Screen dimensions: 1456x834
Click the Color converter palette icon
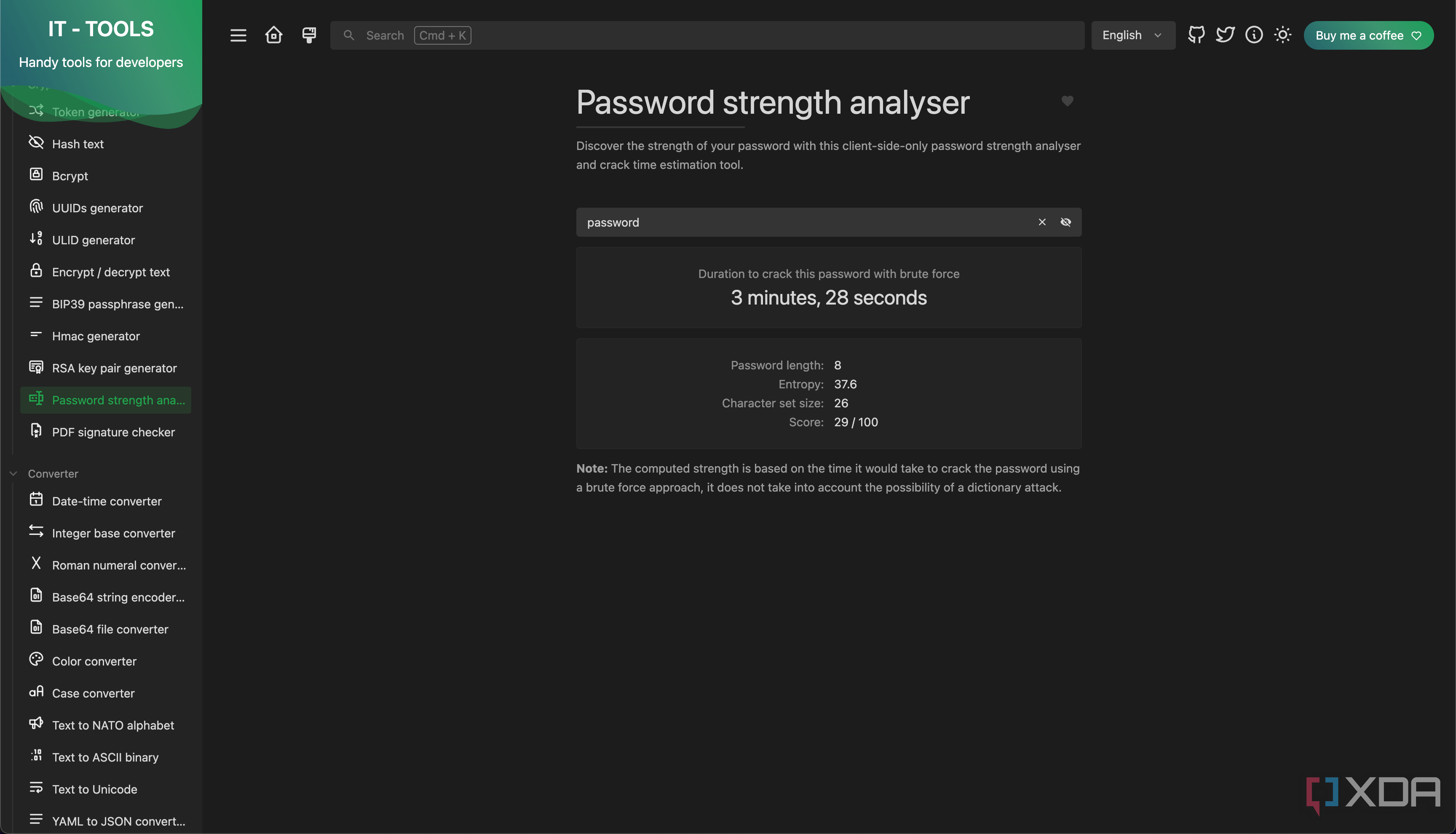[36, 660]
